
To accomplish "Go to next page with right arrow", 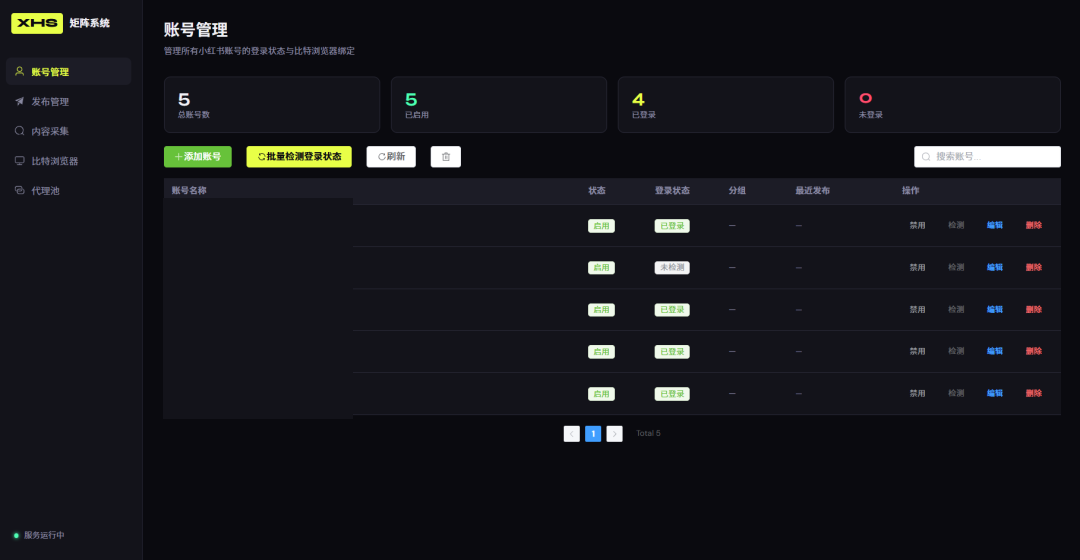I will tap(614, 433).
